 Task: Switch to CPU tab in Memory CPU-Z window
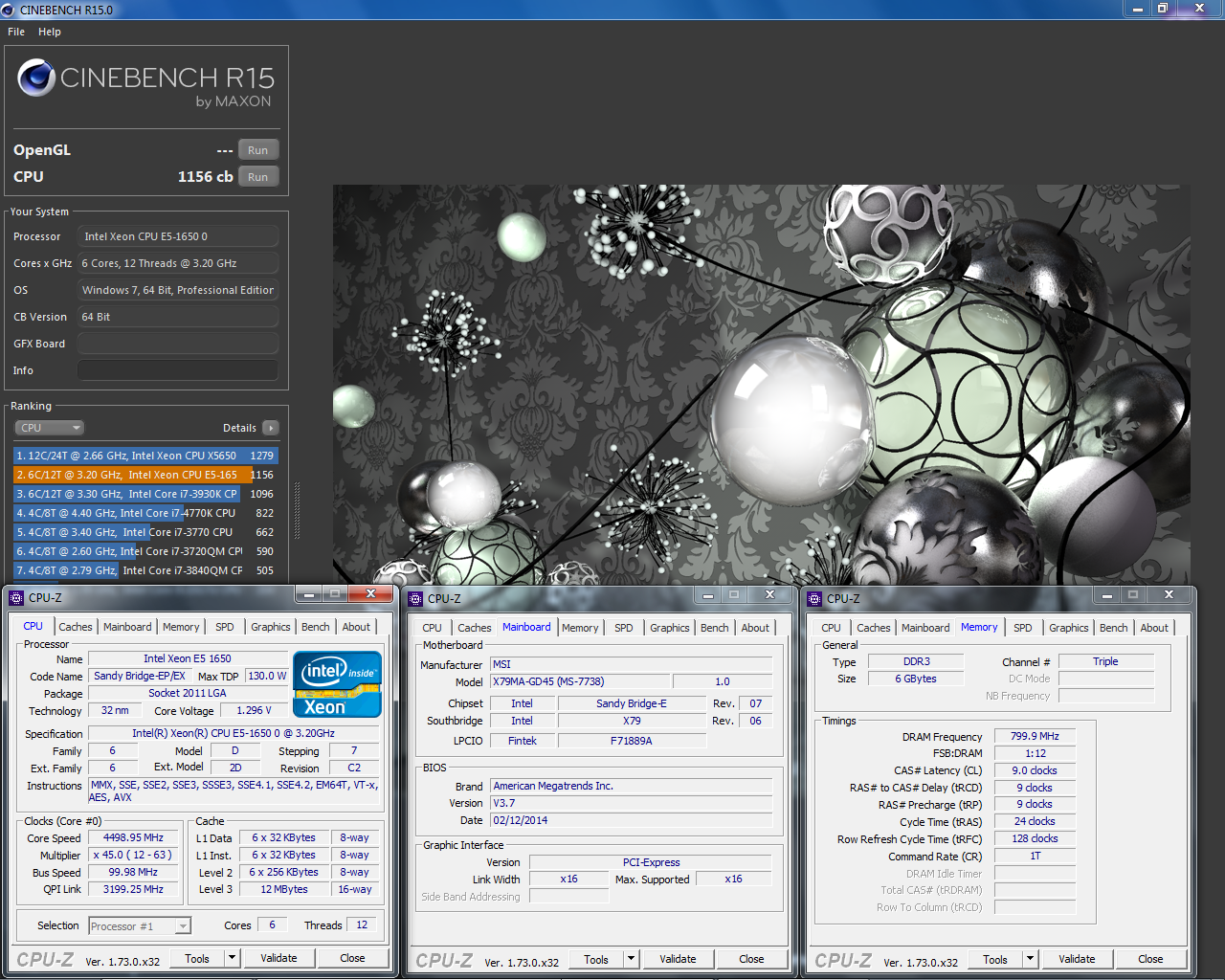(832, 628)
